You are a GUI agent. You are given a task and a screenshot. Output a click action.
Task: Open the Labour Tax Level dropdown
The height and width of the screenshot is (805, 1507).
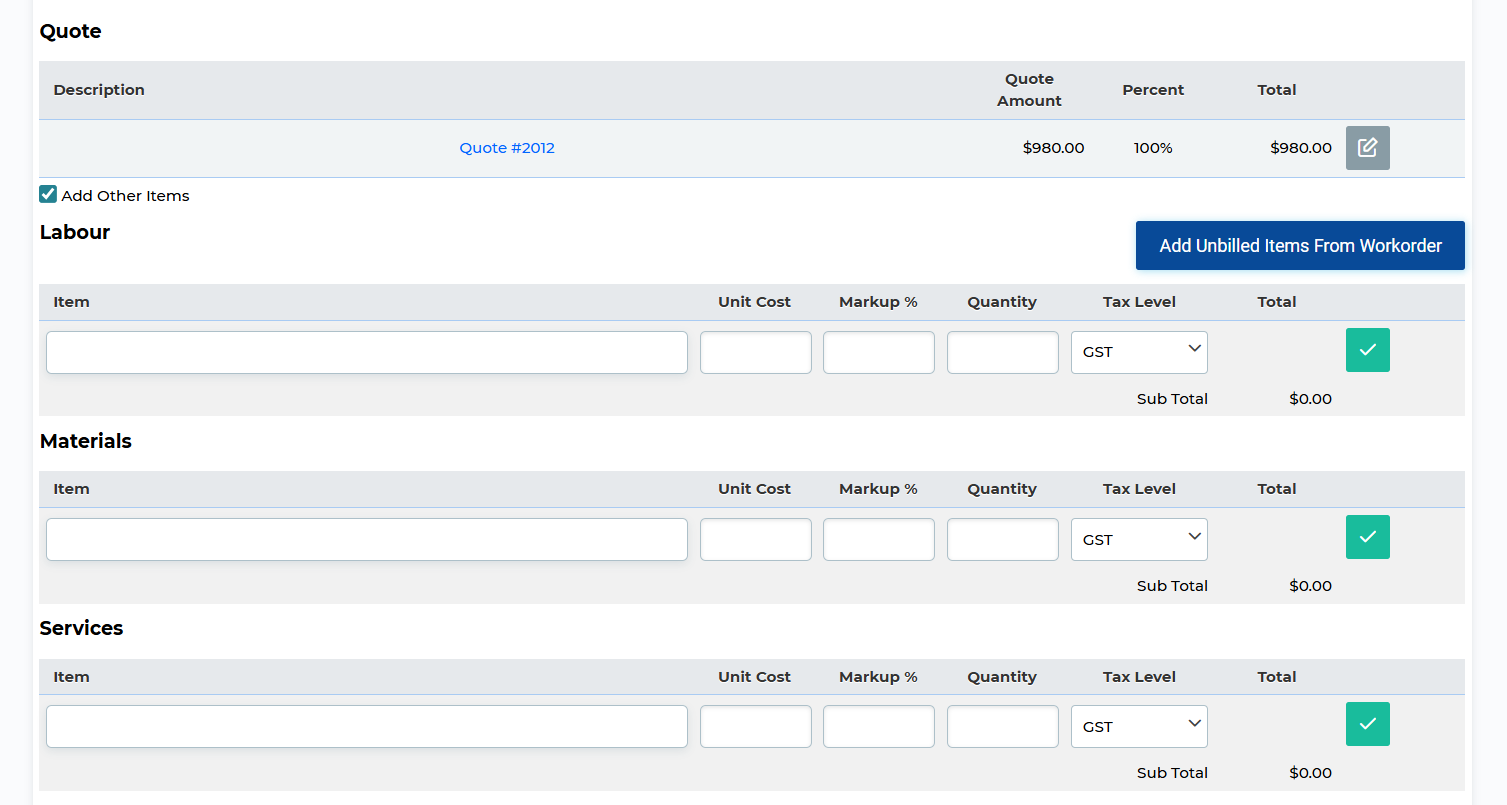(1139, 353)
